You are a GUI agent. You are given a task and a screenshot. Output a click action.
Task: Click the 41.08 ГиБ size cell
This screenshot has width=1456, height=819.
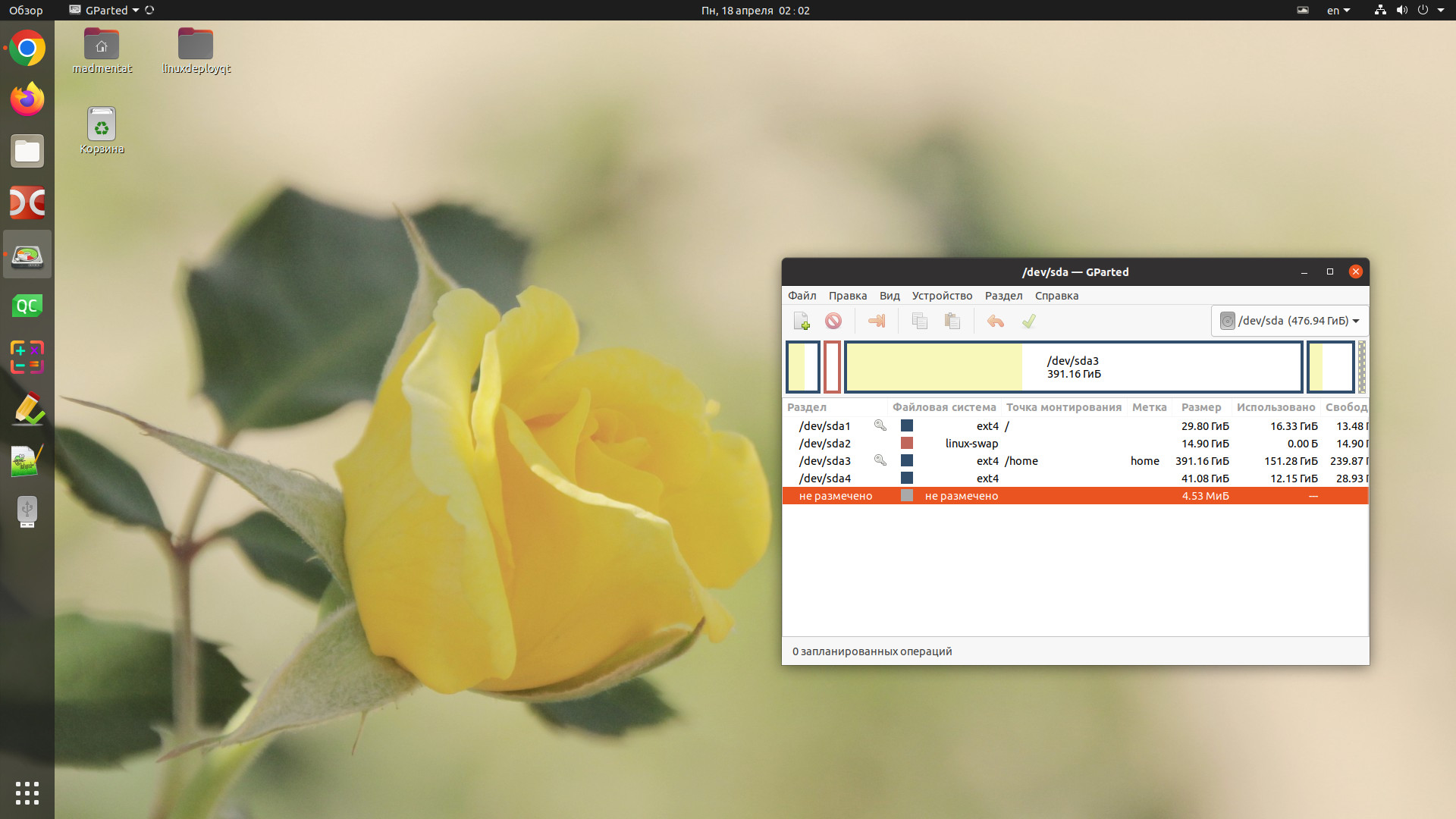coord(1205,479)
